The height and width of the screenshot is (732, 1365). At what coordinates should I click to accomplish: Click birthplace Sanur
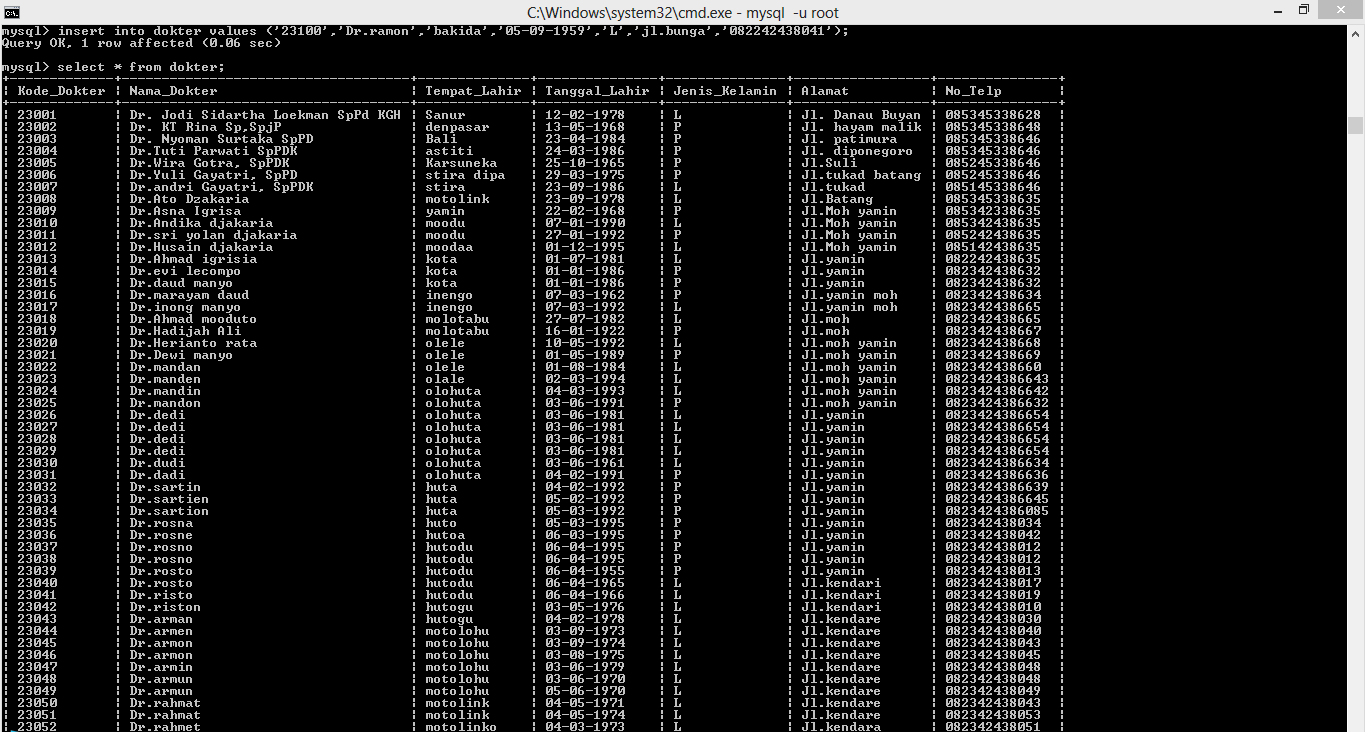(x=445, y=115)
